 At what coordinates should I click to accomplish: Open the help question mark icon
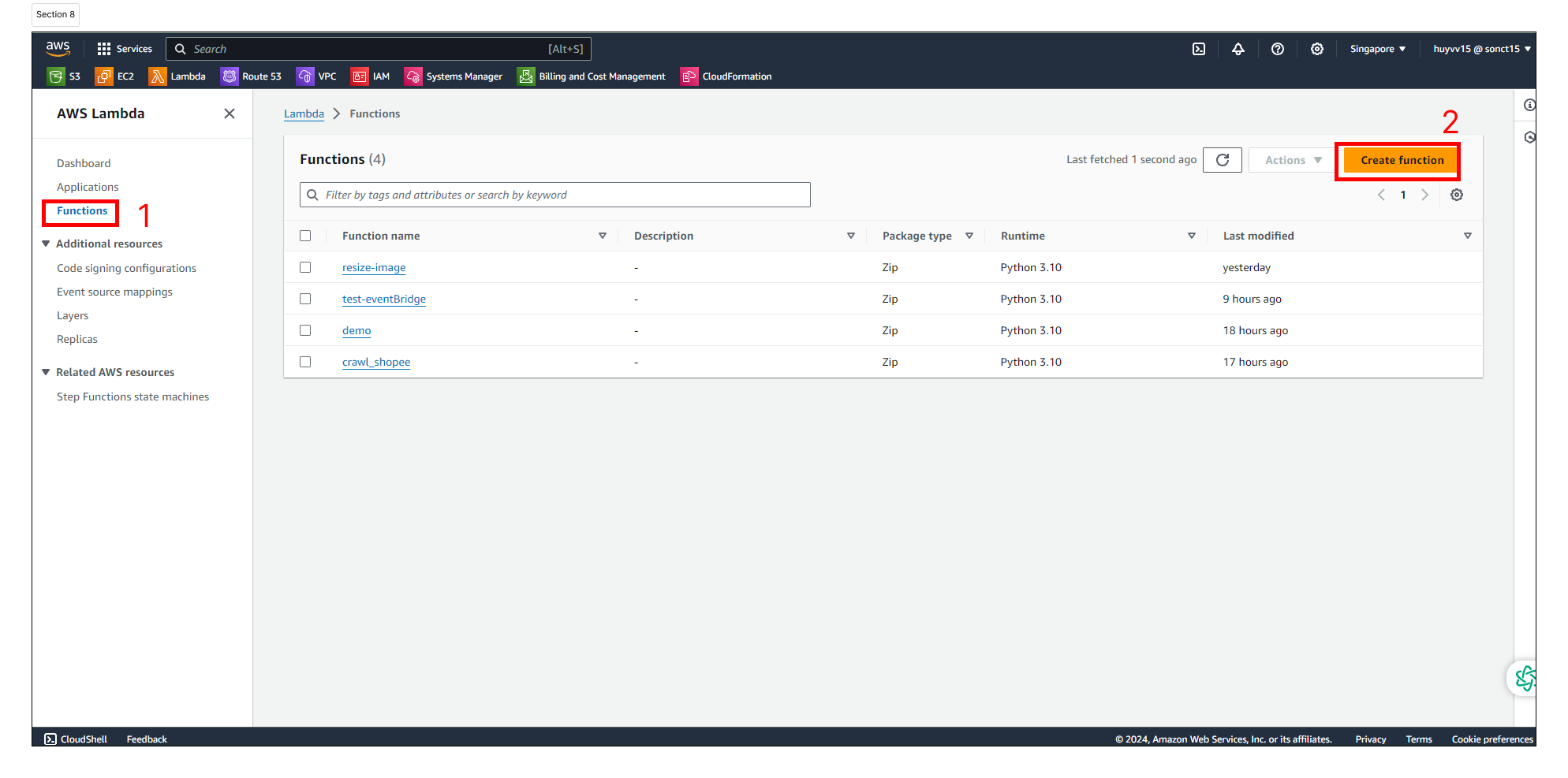pyautogui.click(x=1278, y=49)
